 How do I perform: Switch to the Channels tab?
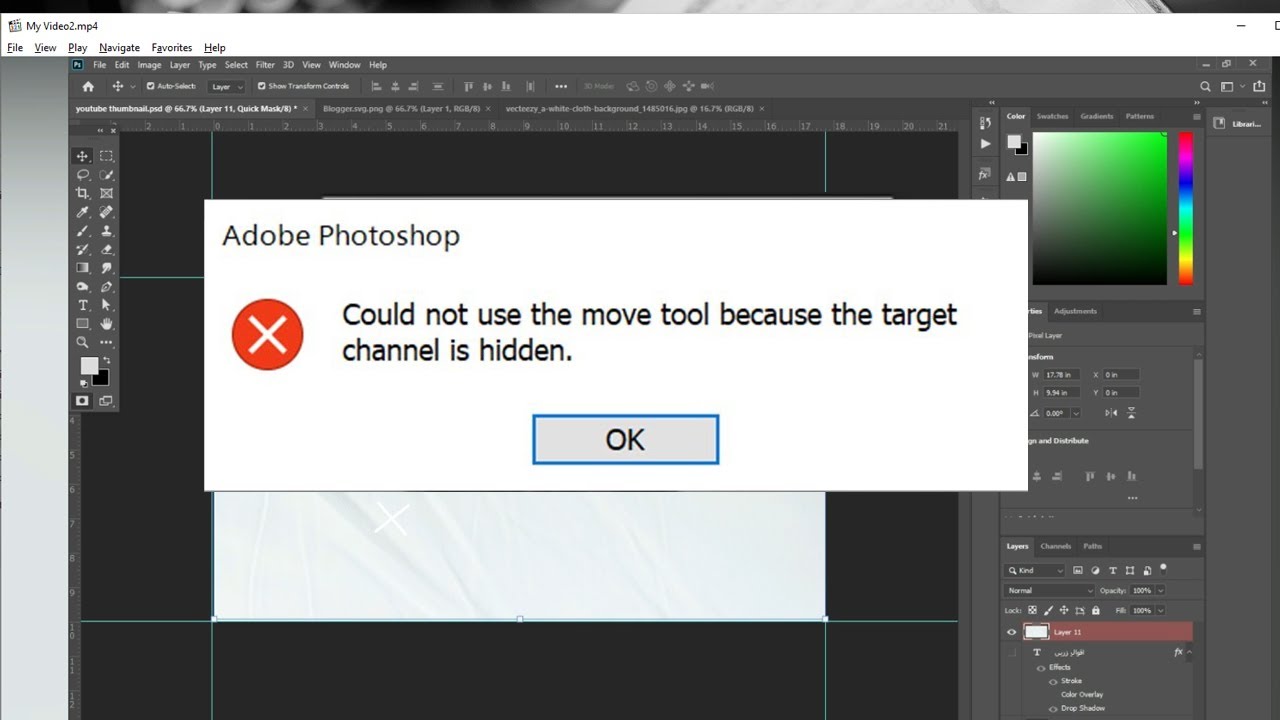pos(1055,546)
